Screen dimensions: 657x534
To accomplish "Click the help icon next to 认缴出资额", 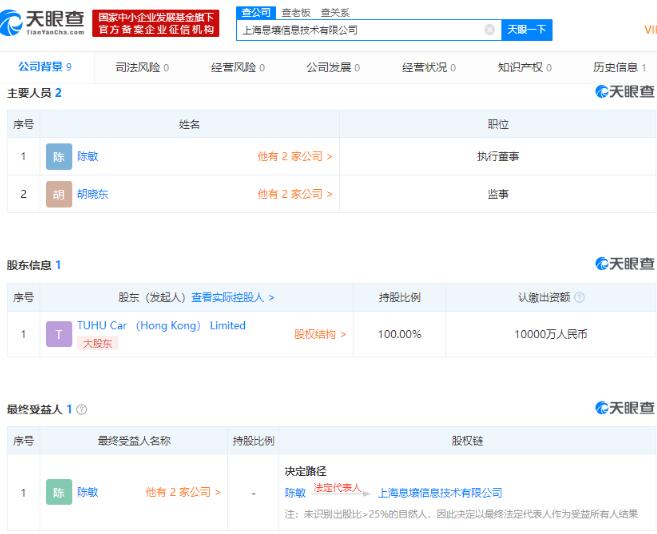I will tap(580, 297).
